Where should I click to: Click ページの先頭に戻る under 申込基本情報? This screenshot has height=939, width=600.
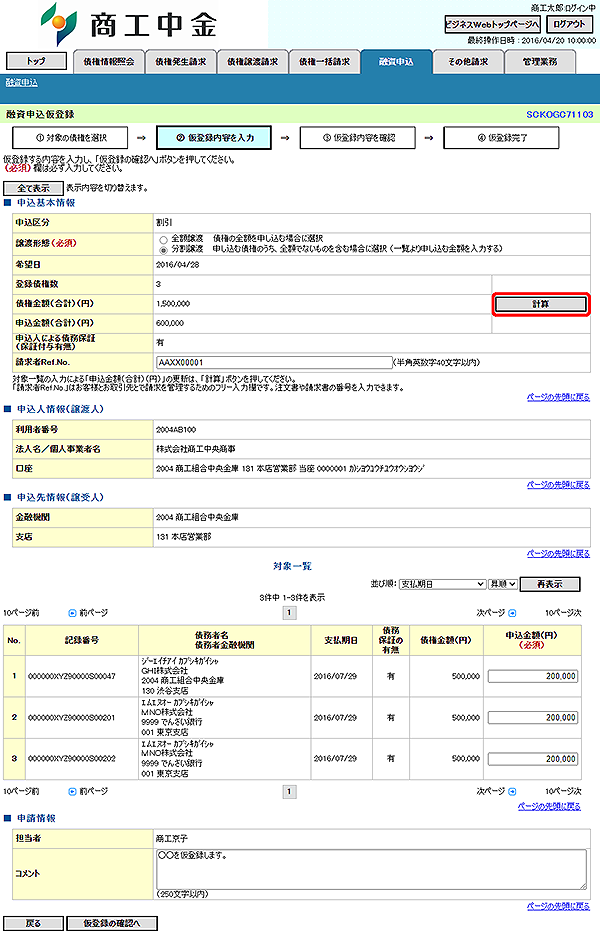pos(558,397)
